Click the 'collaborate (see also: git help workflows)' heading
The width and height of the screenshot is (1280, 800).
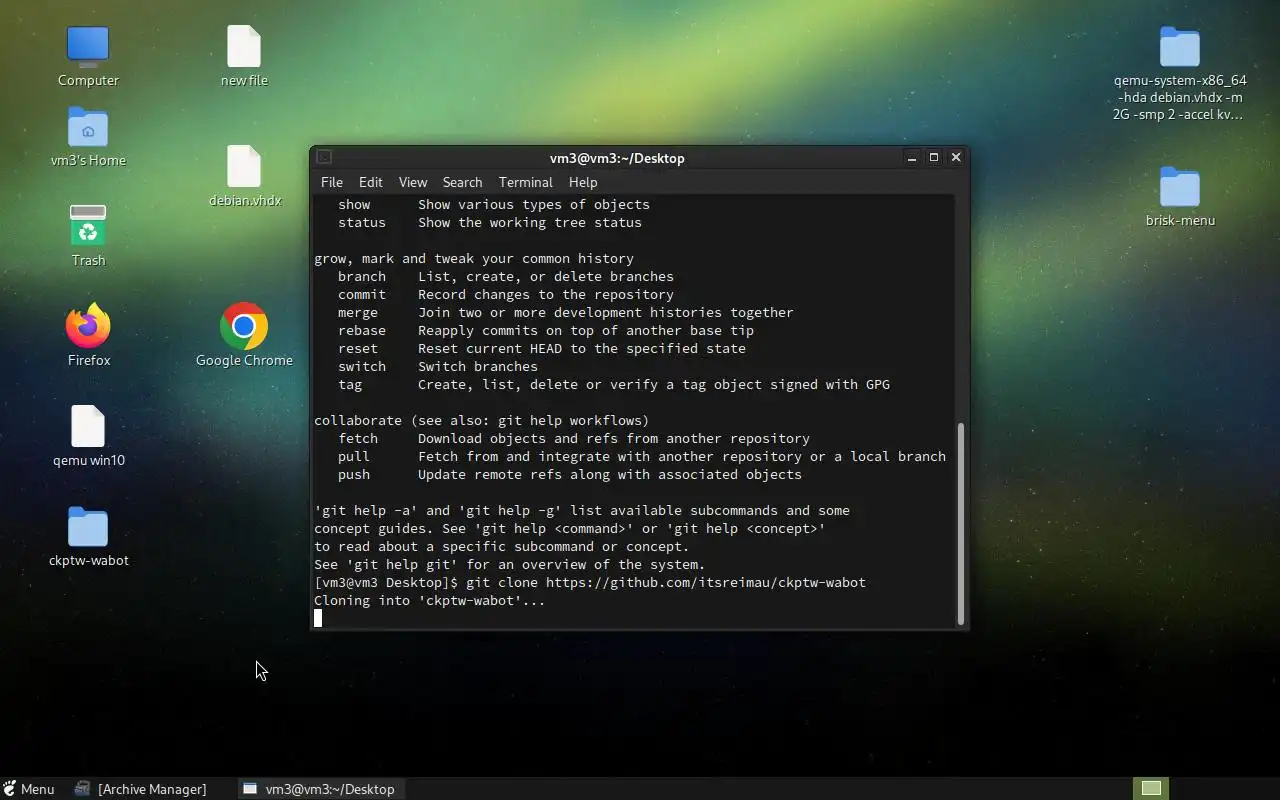tap(482, 420)
